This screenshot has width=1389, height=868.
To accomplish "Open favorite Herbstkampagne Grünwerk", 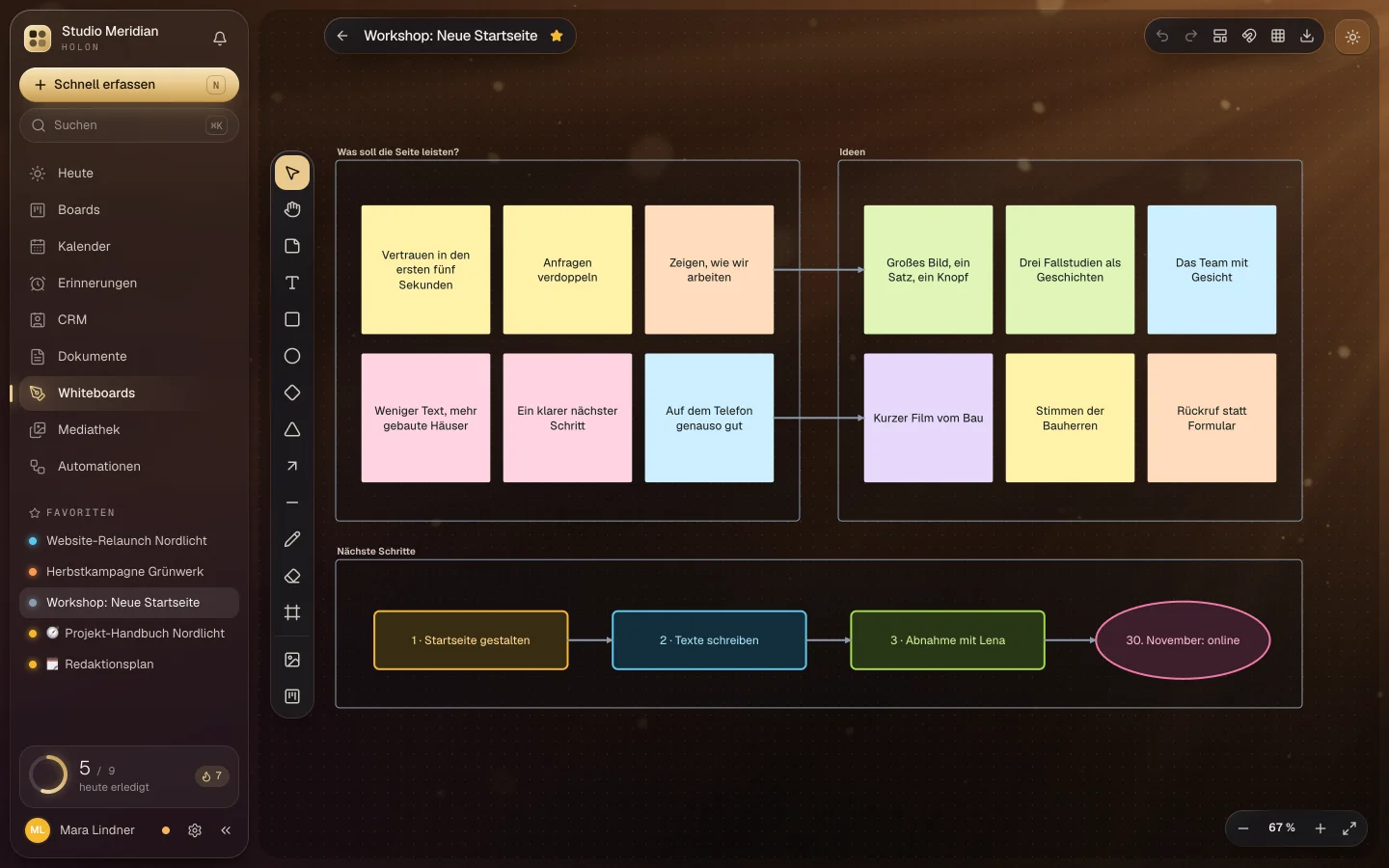I will pyautogui.click(x=129, y=572).
